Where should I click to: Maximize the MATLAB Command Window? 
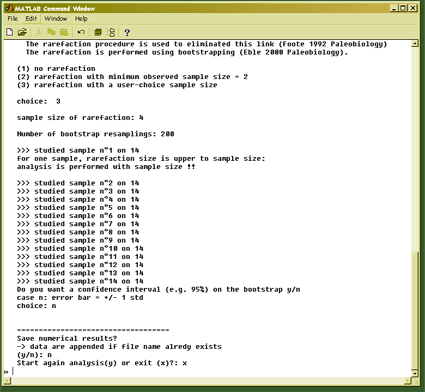pyautogui.click(x=403, y=8)
